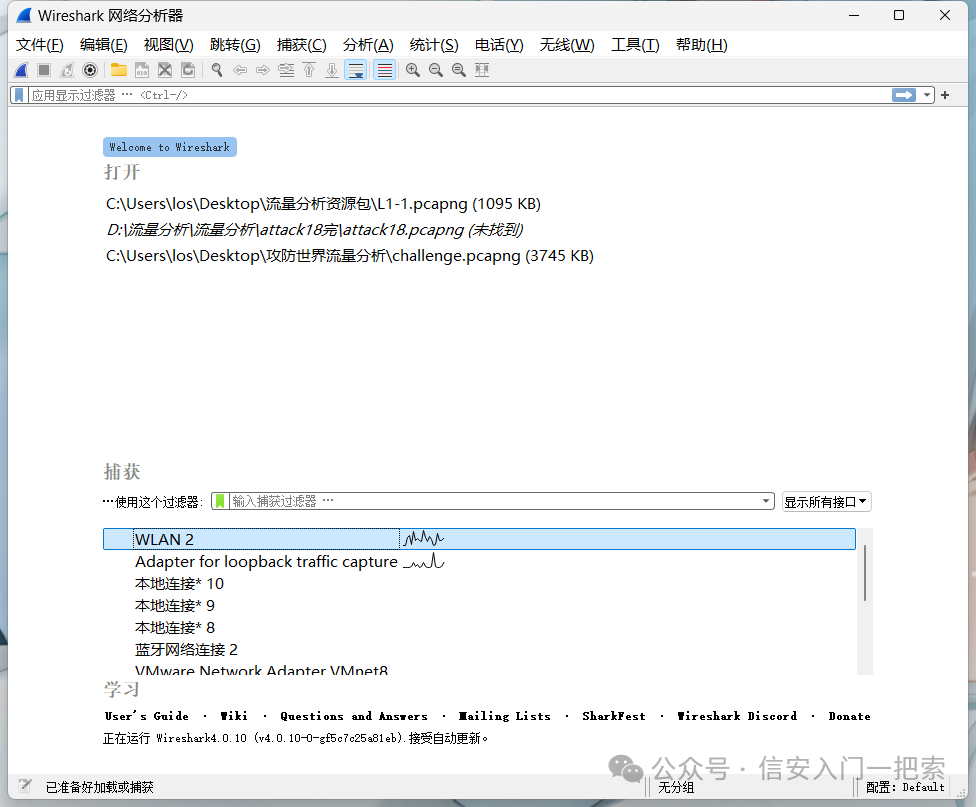
Task: Click the stop capture square icon
Action: [x=44, y=70]
